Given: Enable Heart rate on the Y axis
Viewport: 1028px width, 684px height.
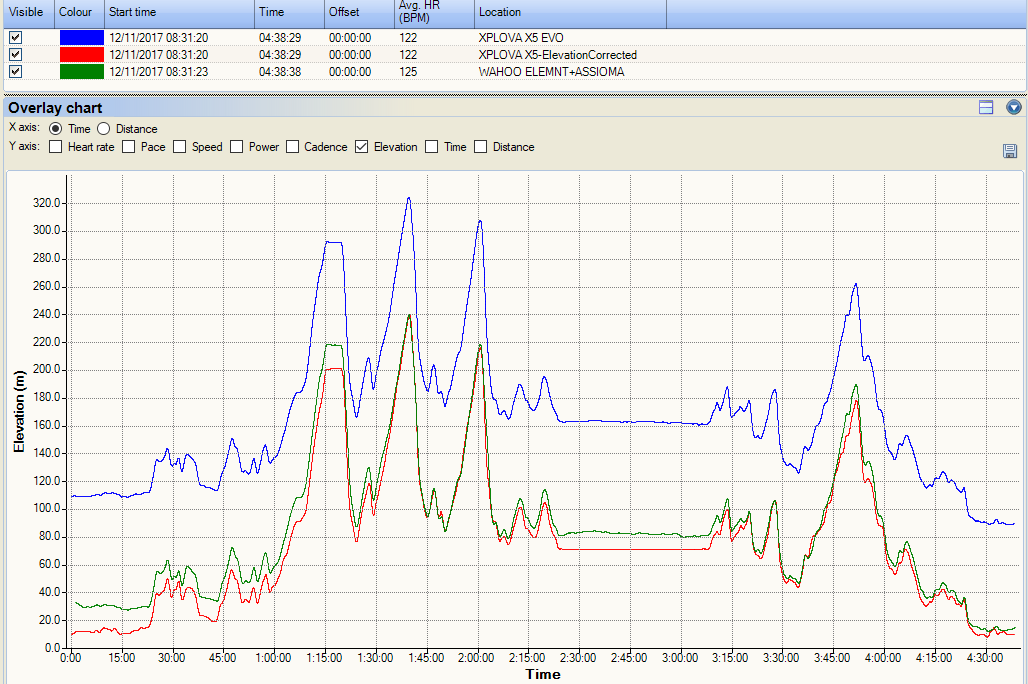Looking at the screenshot, I should (55, 146).
